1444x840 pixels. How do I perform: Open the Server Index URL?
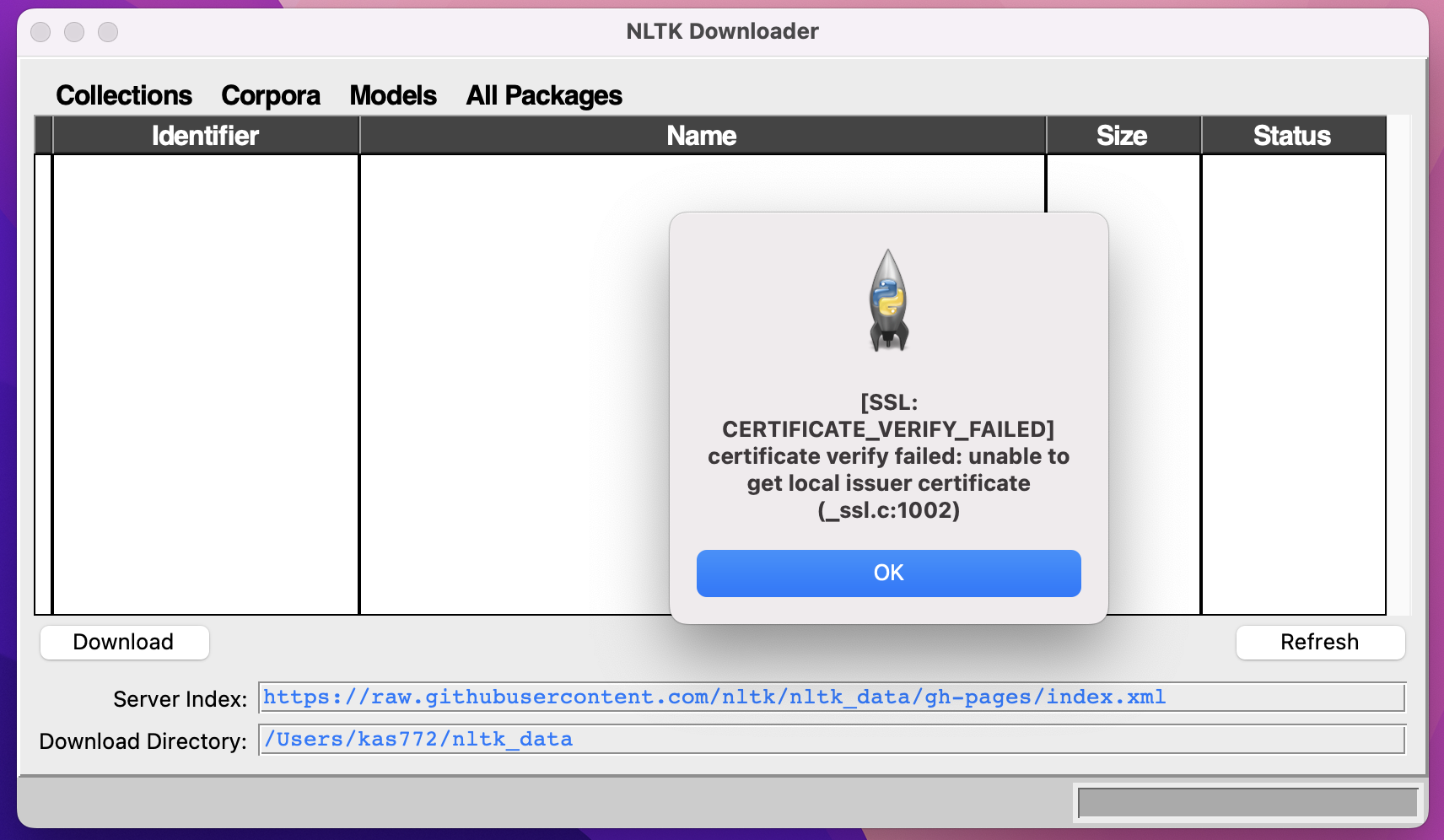(x=714, y=697)
